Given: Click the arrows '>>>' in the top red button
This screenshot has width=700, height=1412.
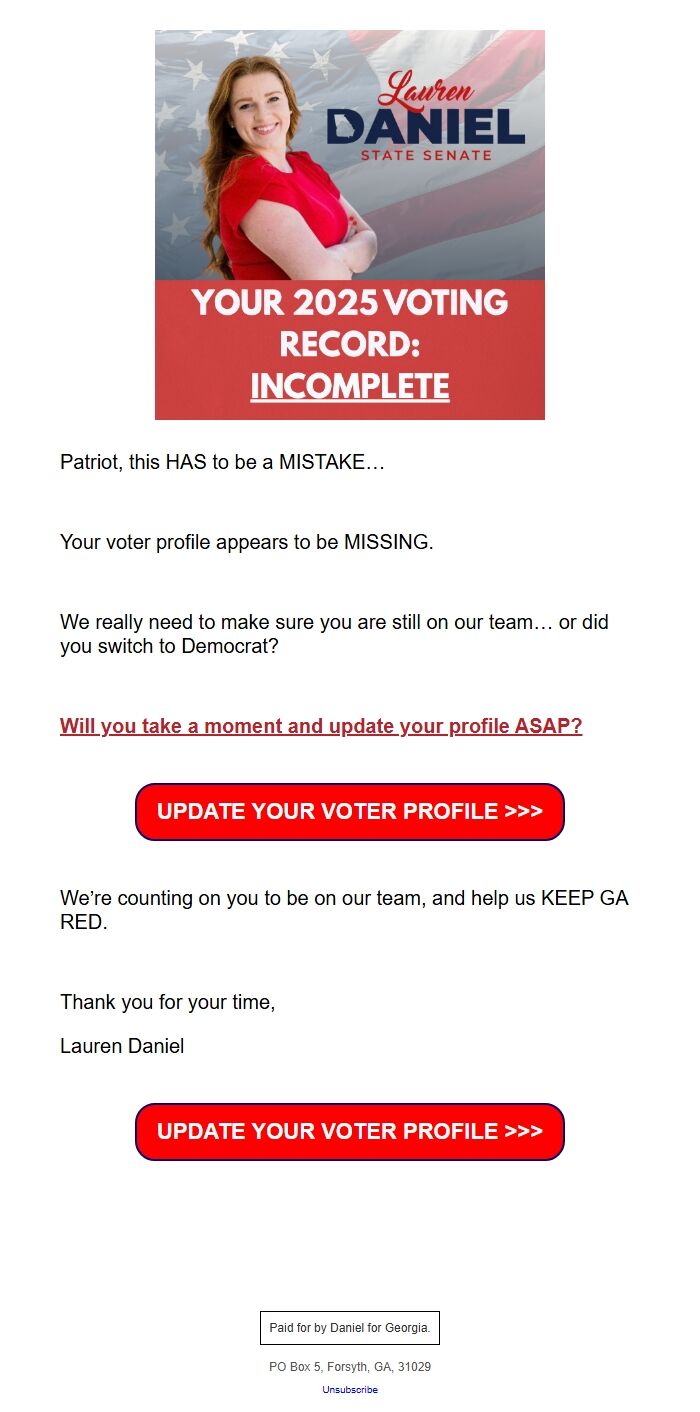Looking at the screenshot, I should [x=520, y=811].
